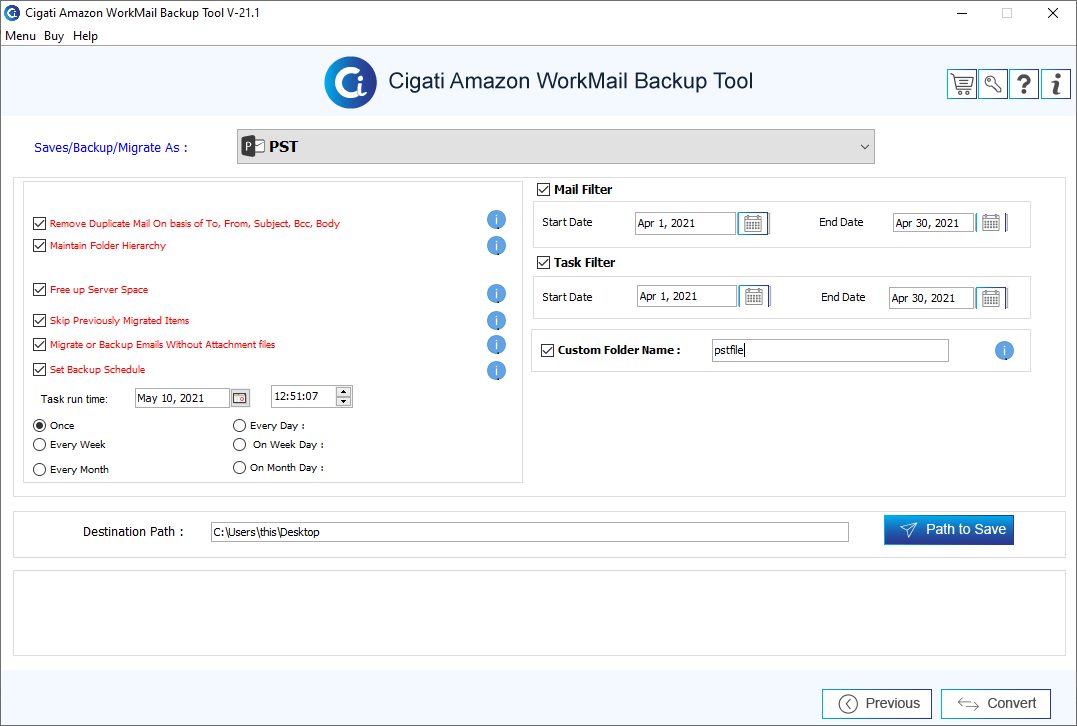Expand the PST save format dropdown
Viewport: 1077px width, 726px height.
(556, 146)
